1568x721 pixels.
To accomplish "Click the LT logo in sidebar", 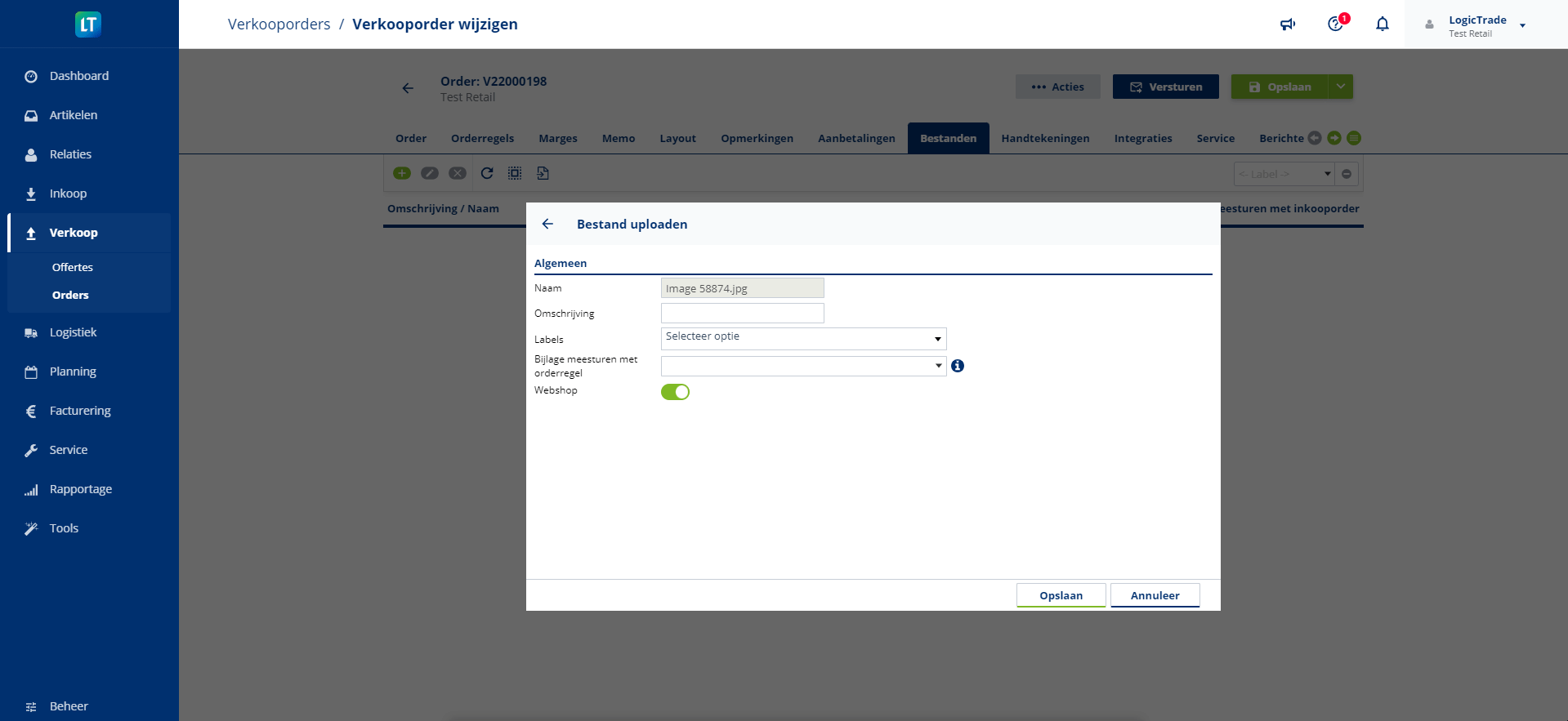I will tap(88, 24).
